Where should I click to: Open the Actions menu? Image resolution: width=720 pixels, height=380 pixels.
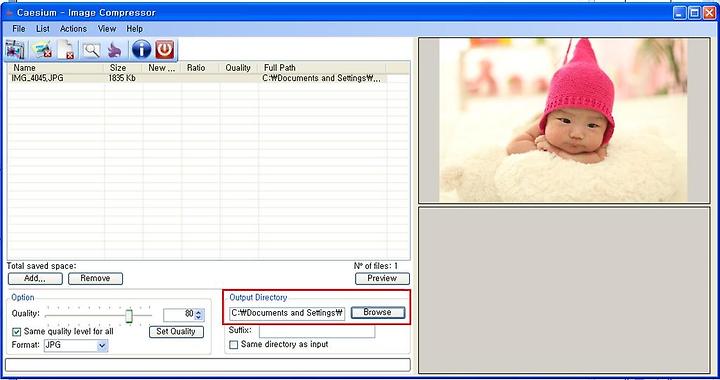[x=73, y=28]
